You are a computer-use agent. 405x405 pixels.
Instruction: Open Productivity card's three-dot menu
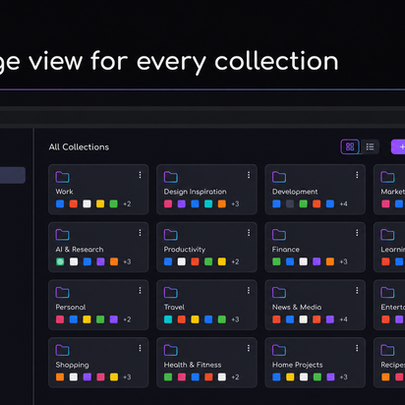point(249,233)
